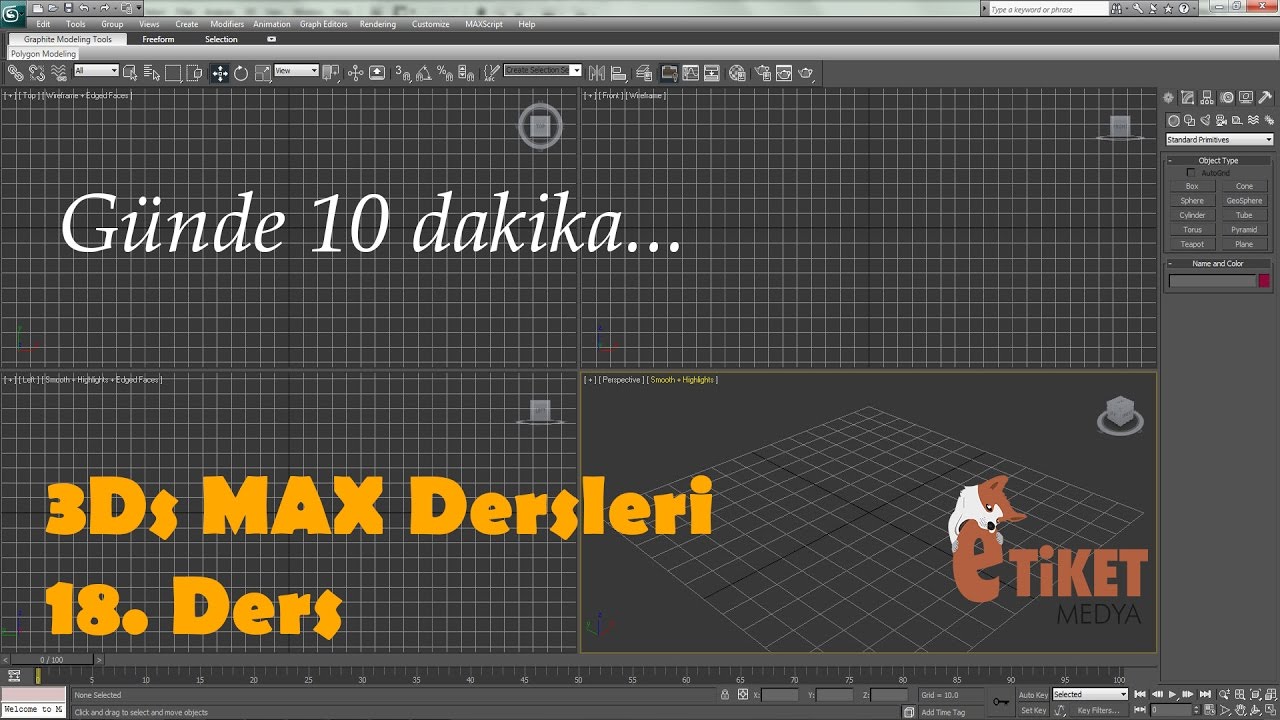Open the Key Filters dialog

point(1097,710)
